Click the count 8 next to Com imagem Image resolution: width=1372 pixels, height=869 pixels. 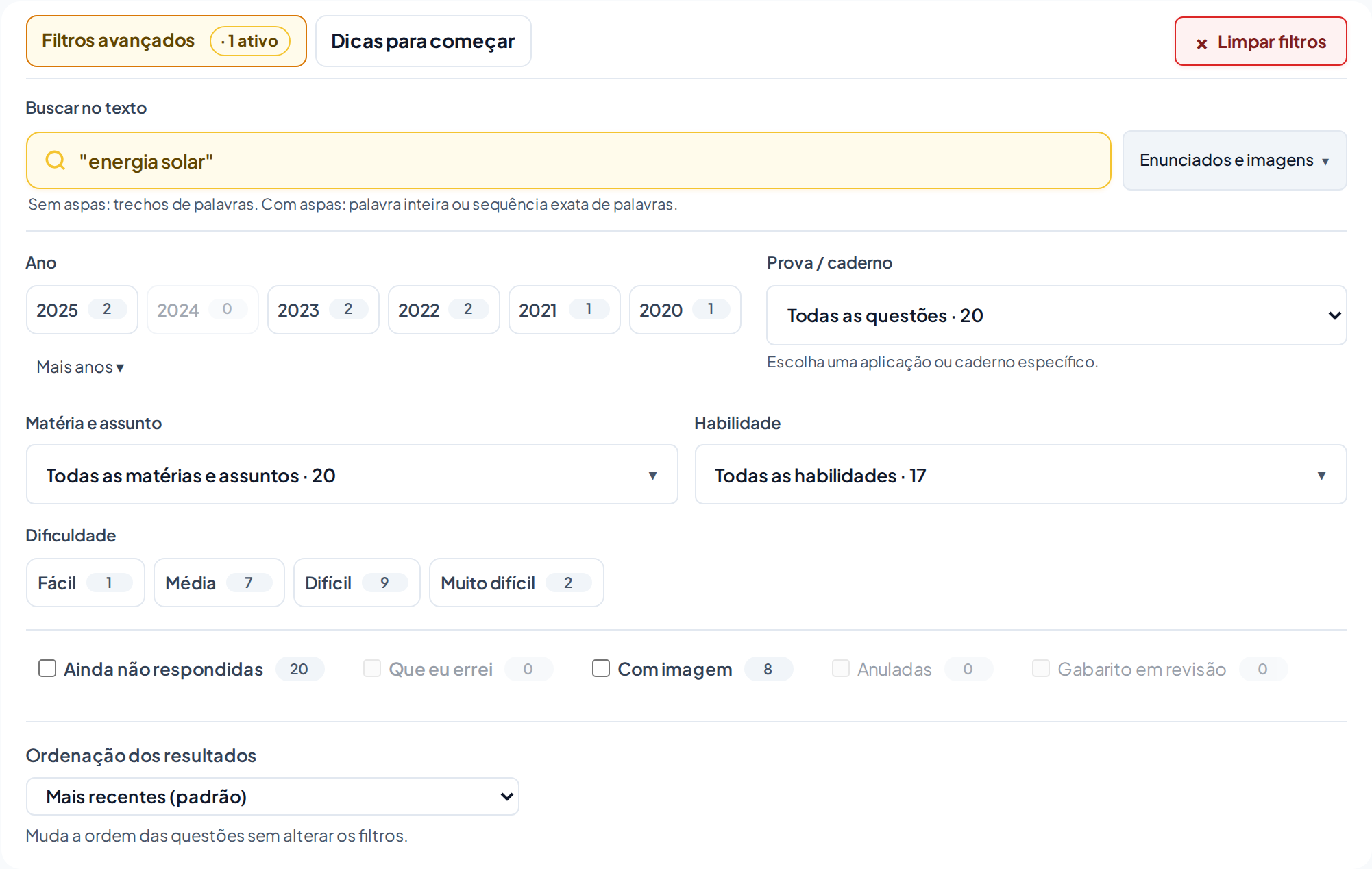point(768,669)
